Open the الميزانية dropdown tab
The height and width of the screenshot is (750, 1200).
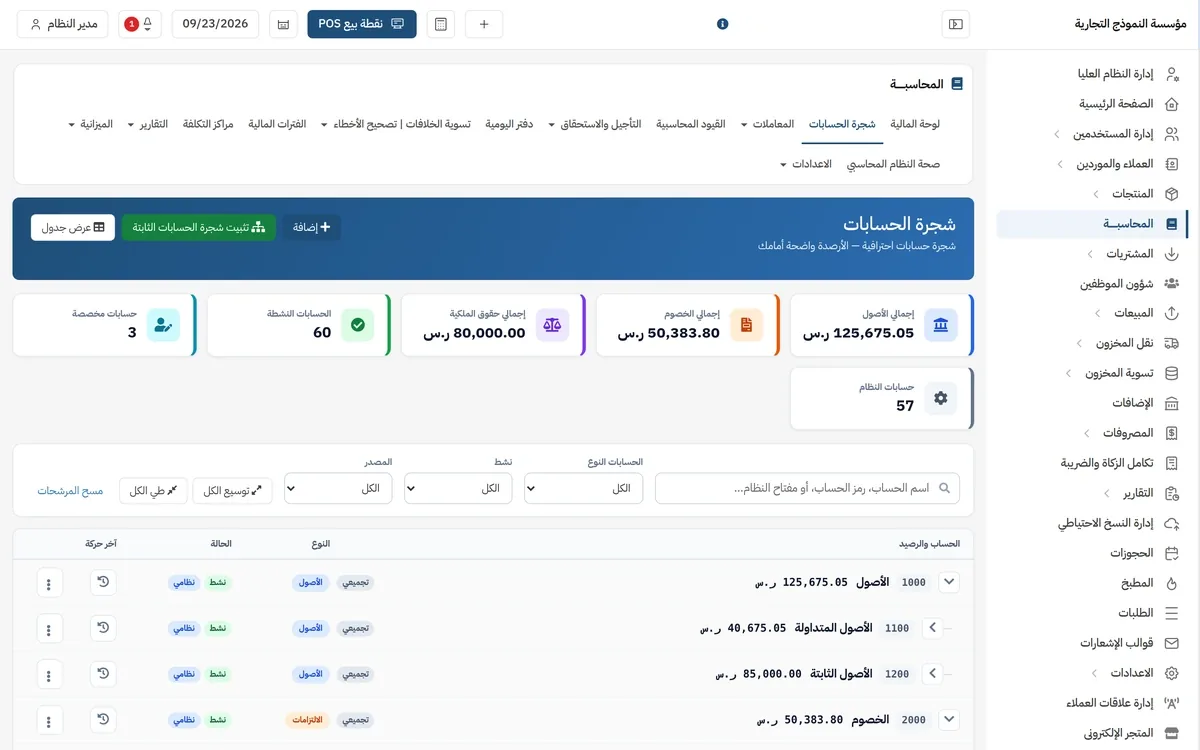tap(90, 124)
